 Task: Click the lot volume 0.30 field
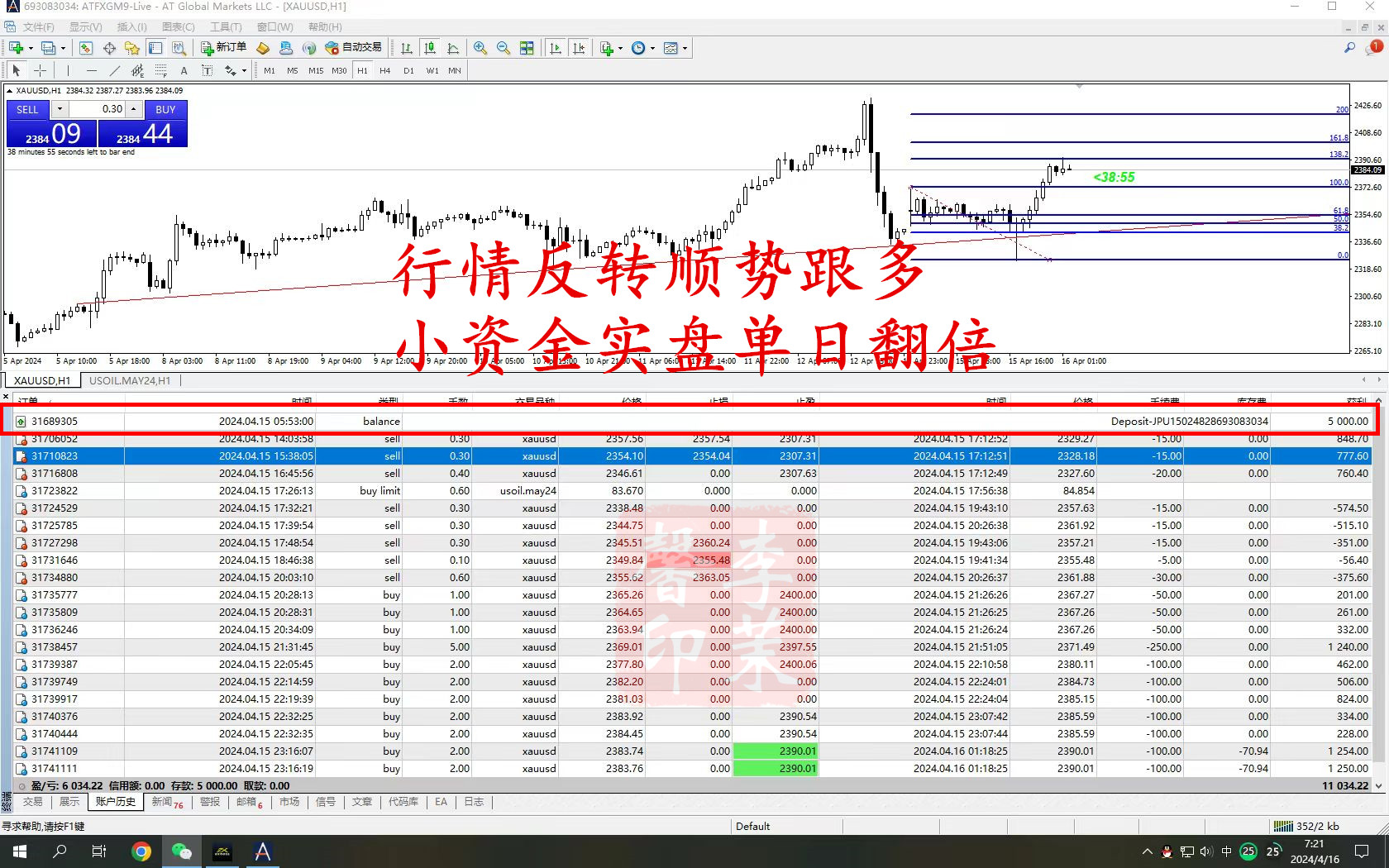tap(97, 109)
